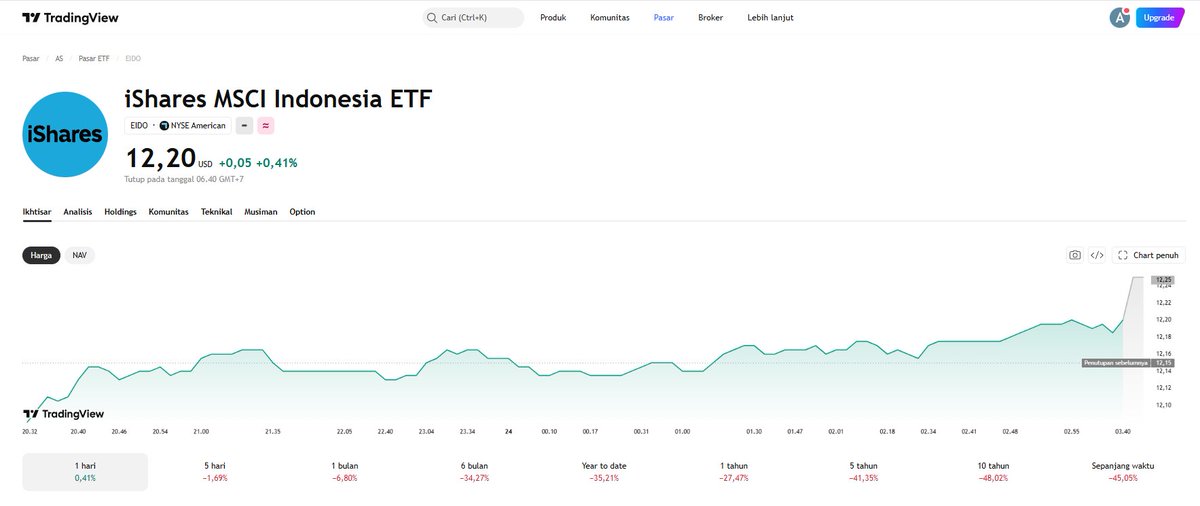
Task: Select the 1 tahun range
Action: pyautogui.click(x=734, y=472)
